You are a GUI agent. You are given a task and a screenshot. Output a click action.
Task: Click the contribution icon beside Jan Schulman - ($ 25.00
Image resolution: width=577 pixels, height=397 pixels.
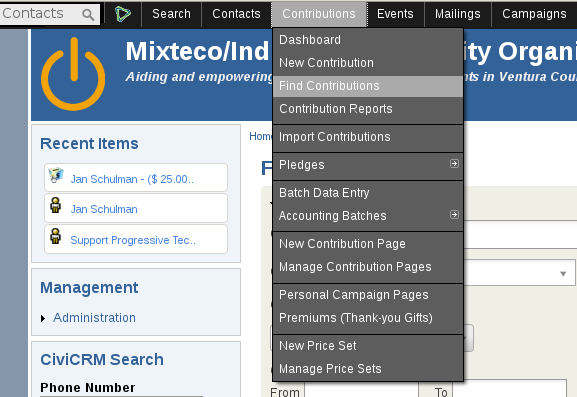click(x=56, y=175)
